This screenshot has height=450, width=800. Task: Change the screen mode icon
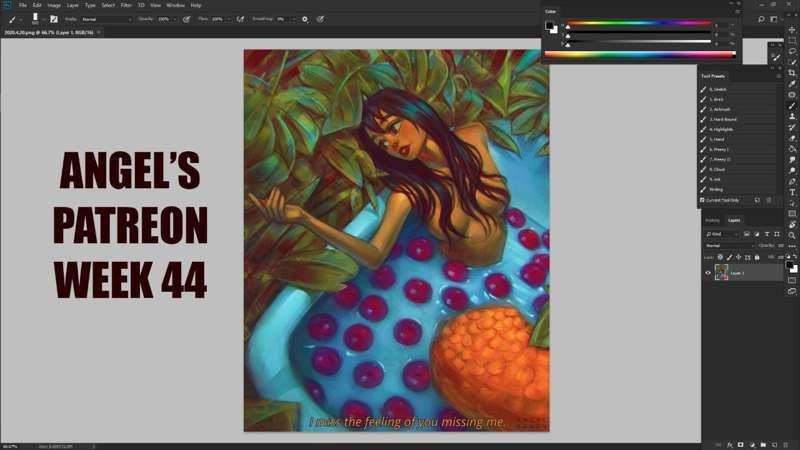(x=792, y=291)
